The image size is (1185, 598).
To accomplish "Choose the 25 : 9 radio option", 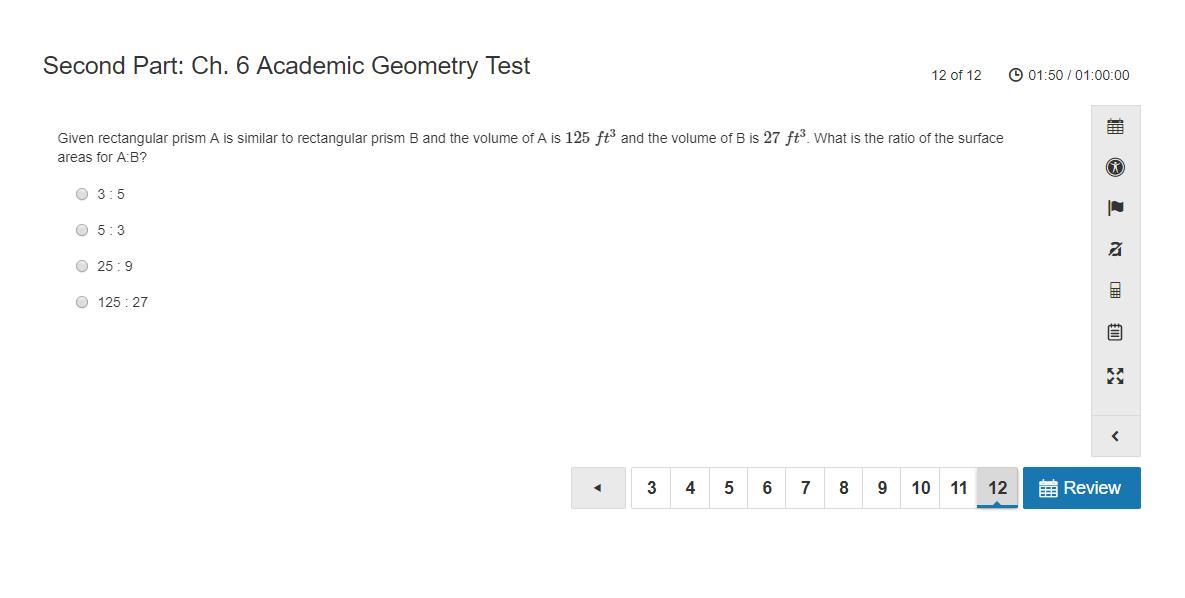I will click(82, 266).
